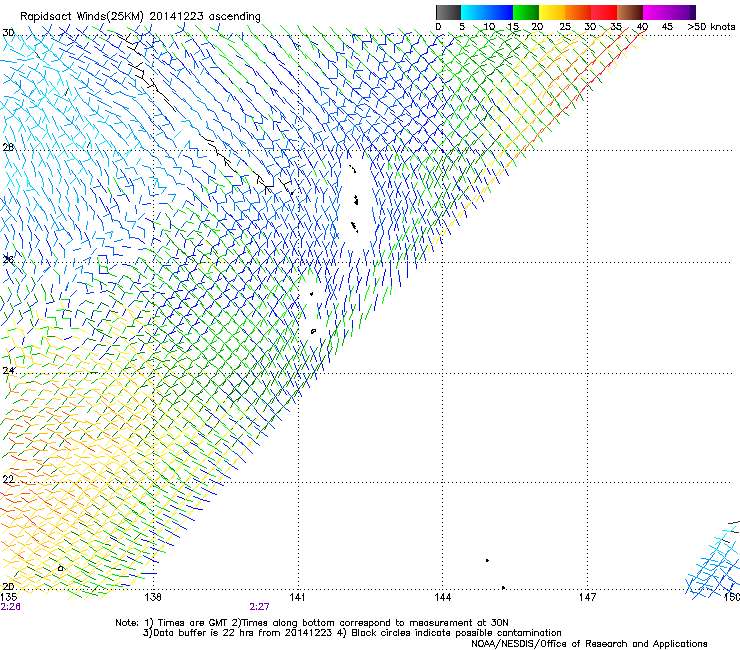Click the magenta 40-45 knots legend color
740x650 pixels.
coord(656,12)
